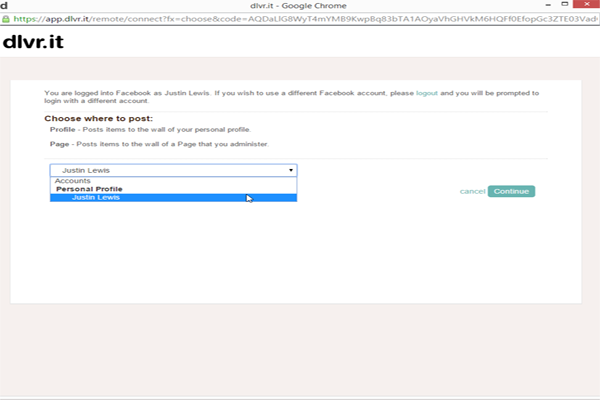Viewport: 600px width, 400px height.
Task: Click the Continue button
Action: click(x=511, y=191)
